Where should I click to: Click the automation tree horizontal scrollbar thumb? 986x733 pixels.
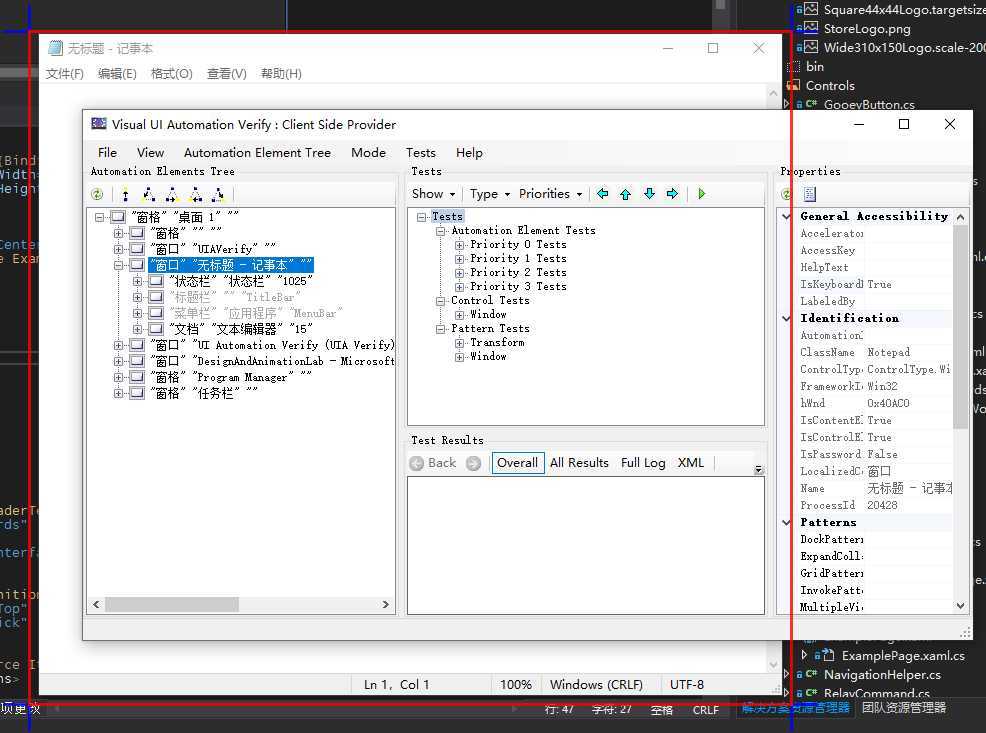tap(172, 605)
